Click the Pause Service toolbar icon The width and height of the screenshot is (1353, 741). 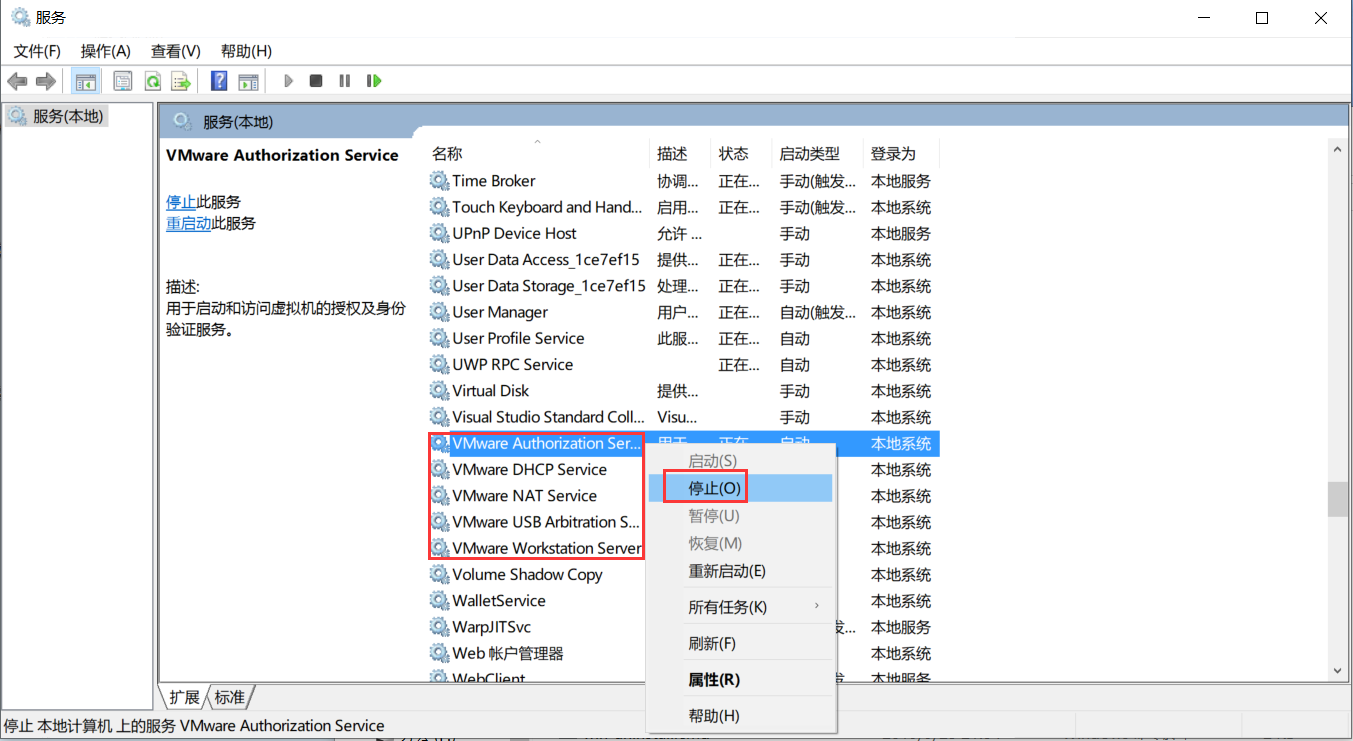(345, 81)
